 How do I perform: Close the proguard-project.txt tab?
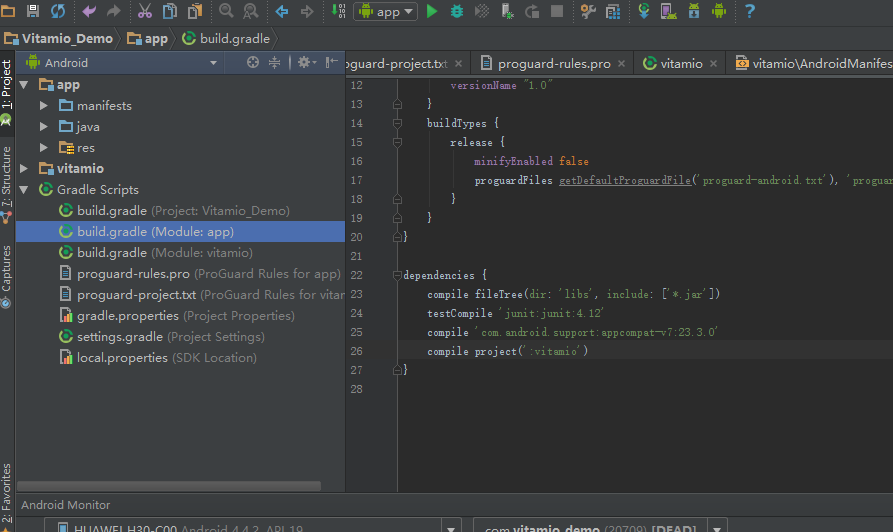coord(458,64)
